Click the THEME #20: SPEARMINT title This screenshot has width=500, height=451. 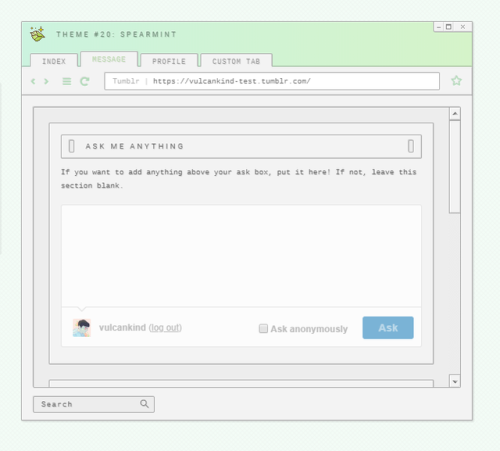tap(116, 34)
